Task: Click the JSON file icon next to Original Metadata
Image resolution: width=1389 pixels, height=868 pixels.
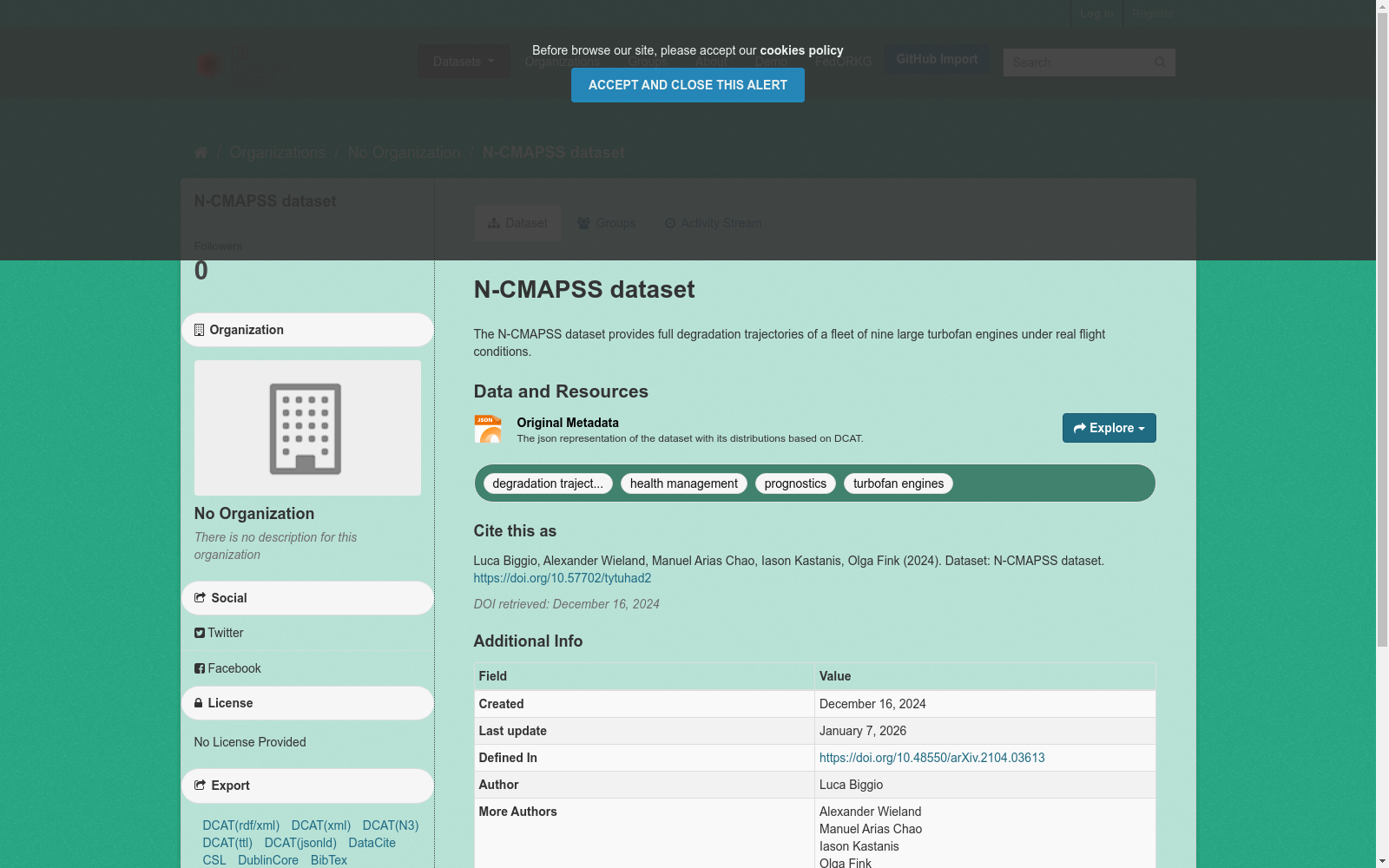Action: point(488,428)
